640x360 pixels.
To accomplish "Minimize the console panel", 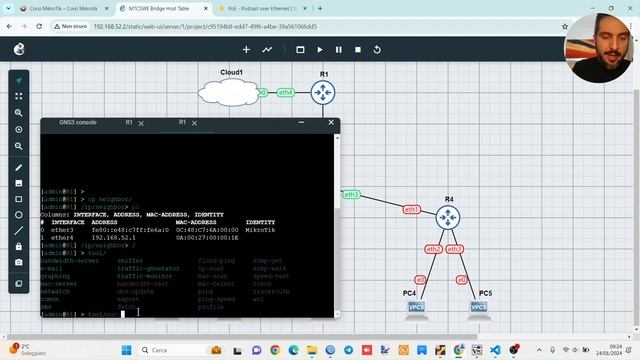I will (x=301, y=122).
